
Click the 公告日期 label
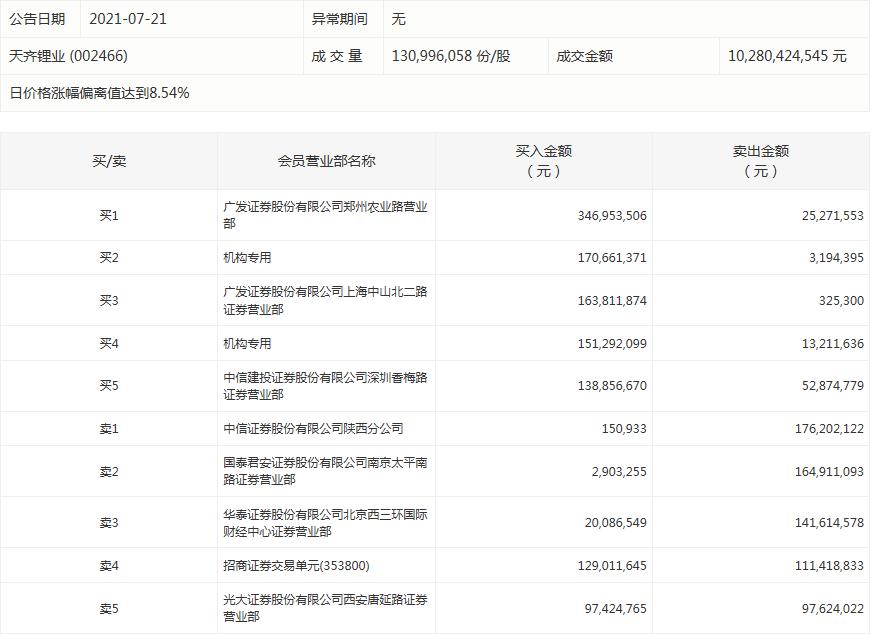[x=37, y=19]
